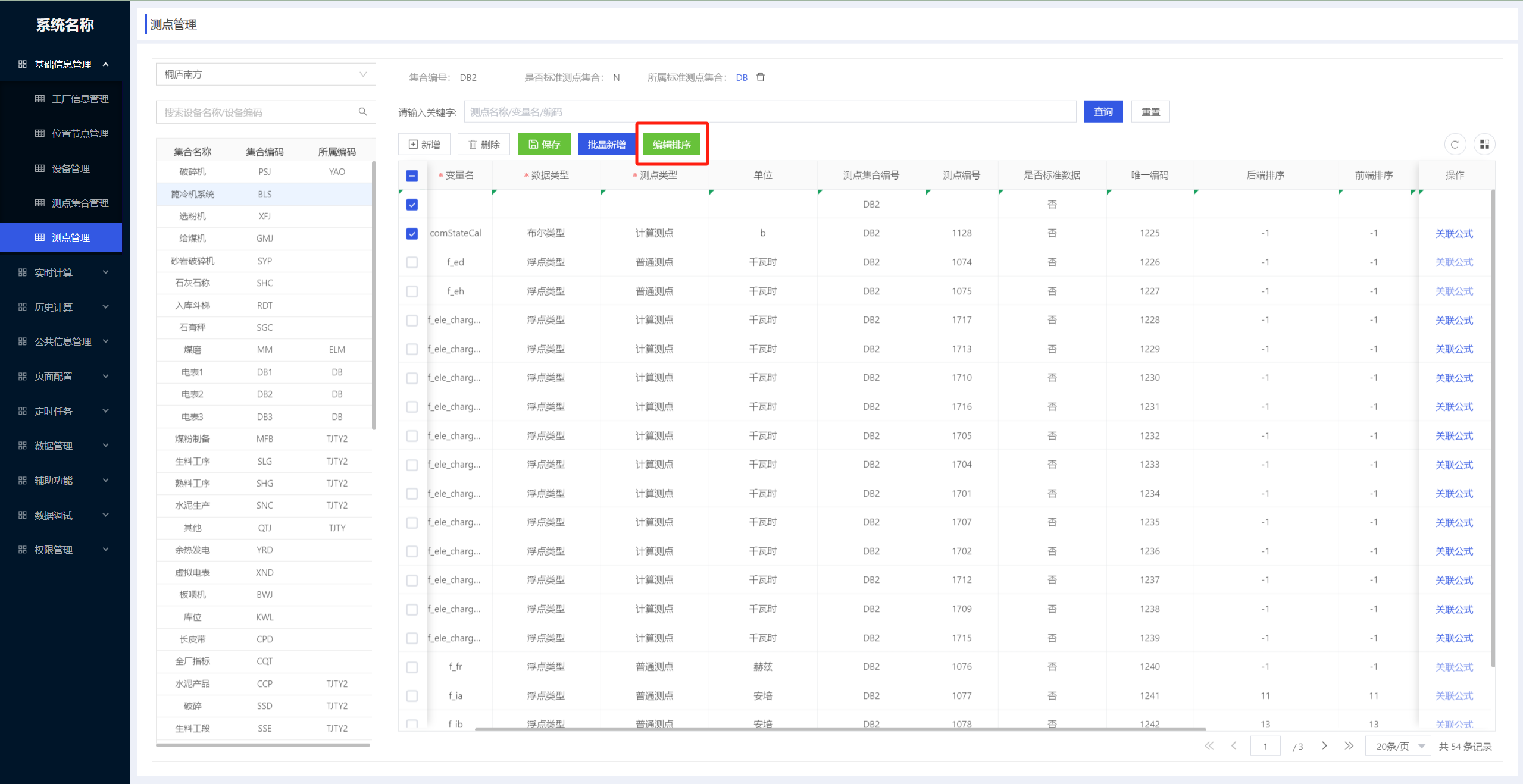Image resolution: width=1523 pixels, height=784 pixels.
Task: Click the 设备管理 table icon
Action: 40,168
